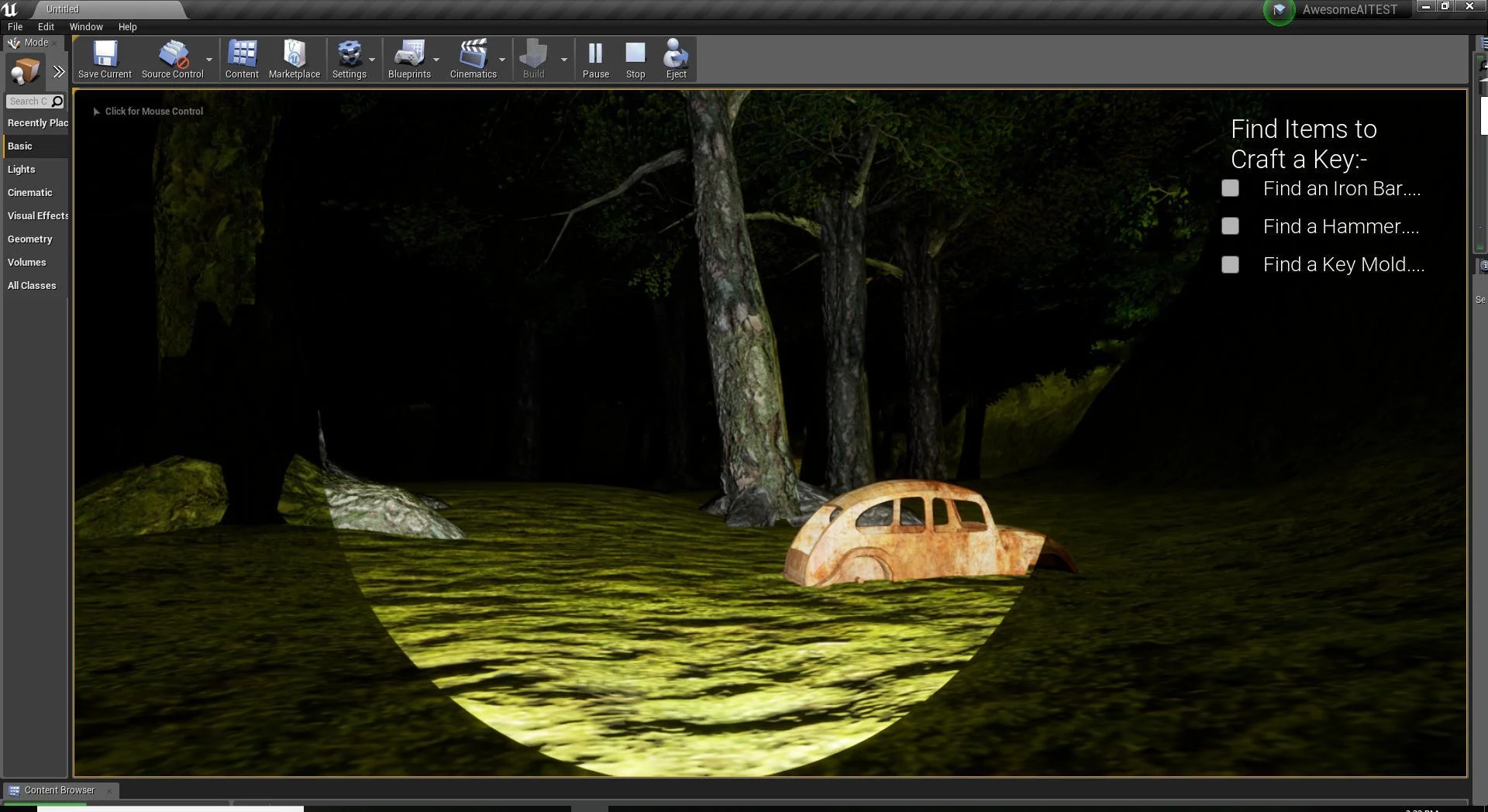
Task: Select the Basic category
Action: (36, 146)
